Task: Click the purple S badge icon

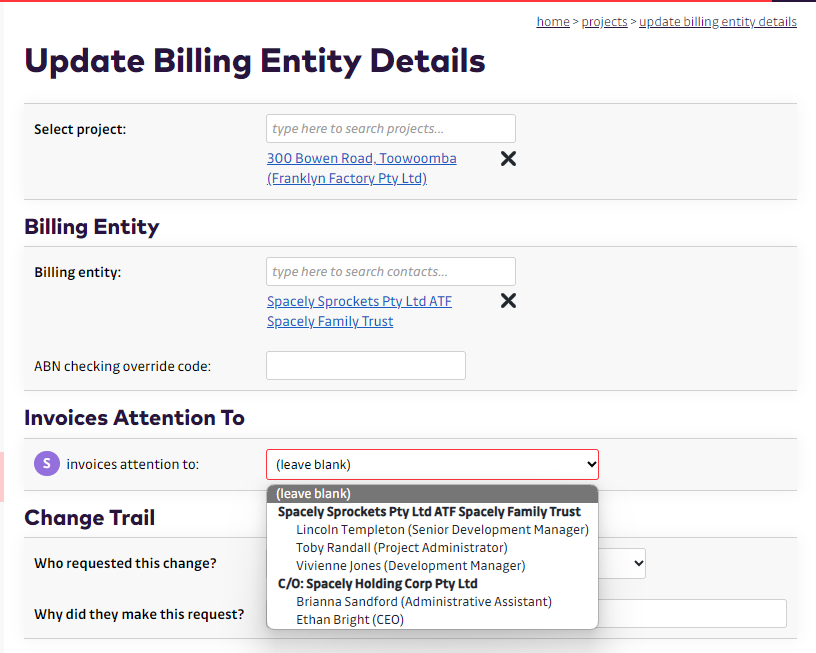Action: click(x=46, y=464)
